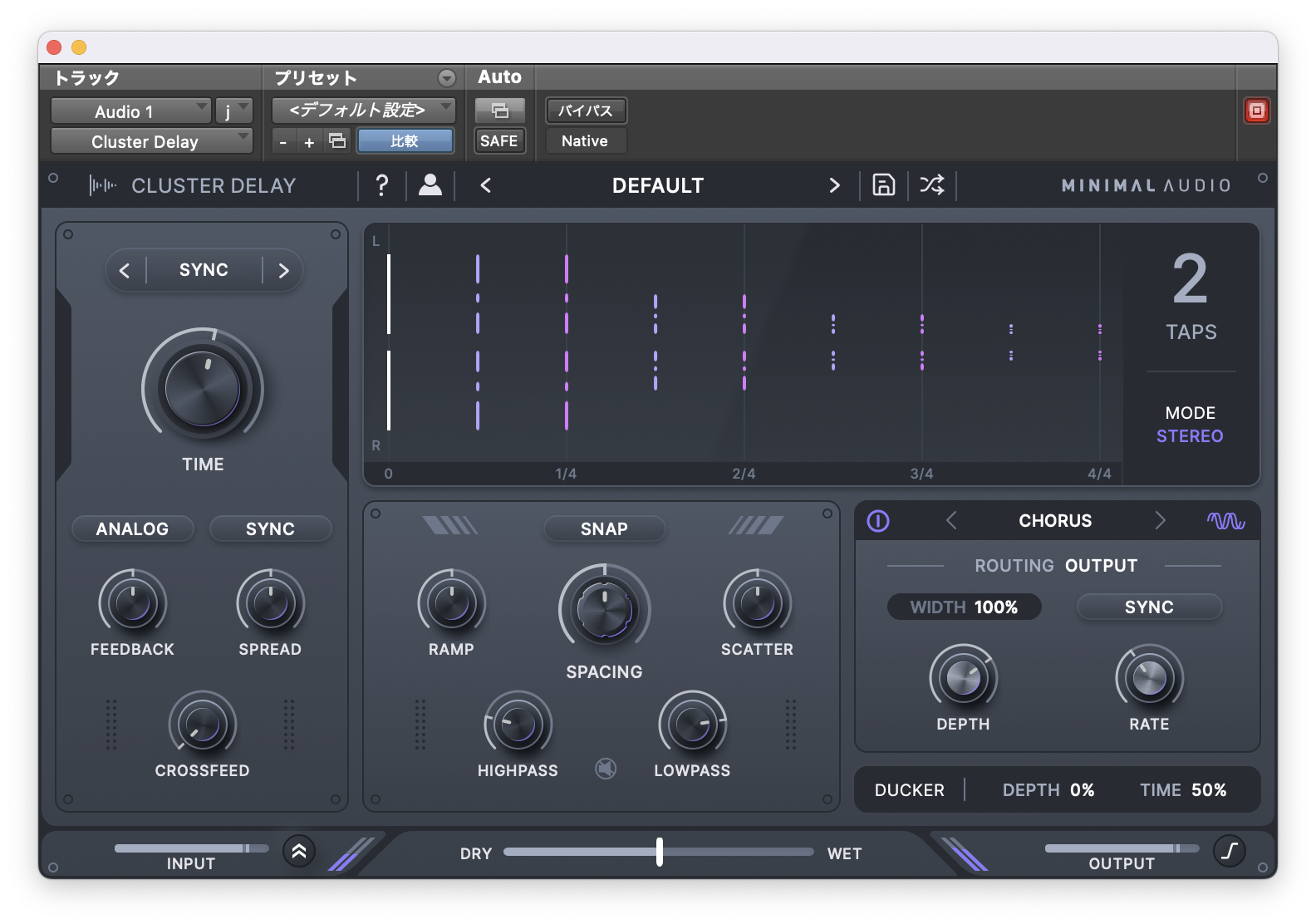Image resolution: width=1316 pixels, height=924 pixels.
Task: Select the increasing ramp shape icon
Action: click(x=755, y=525)
